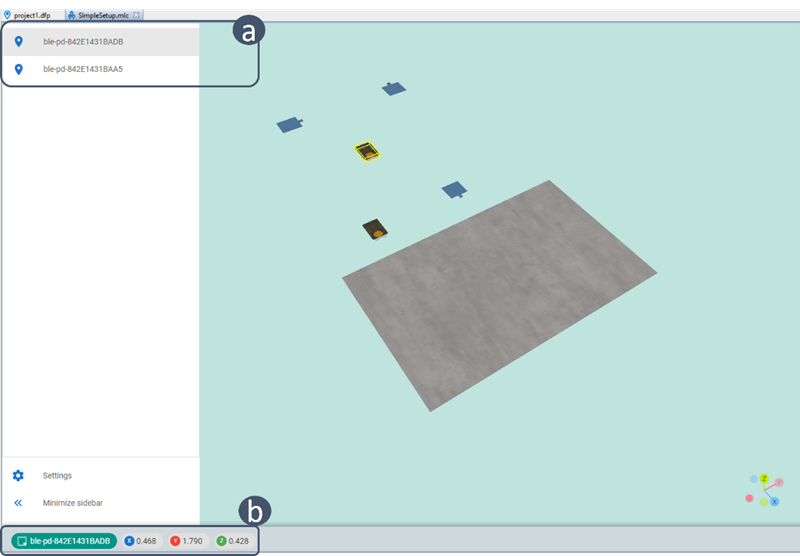Close the SimpleSetup.mlc tab

(137, 16)
